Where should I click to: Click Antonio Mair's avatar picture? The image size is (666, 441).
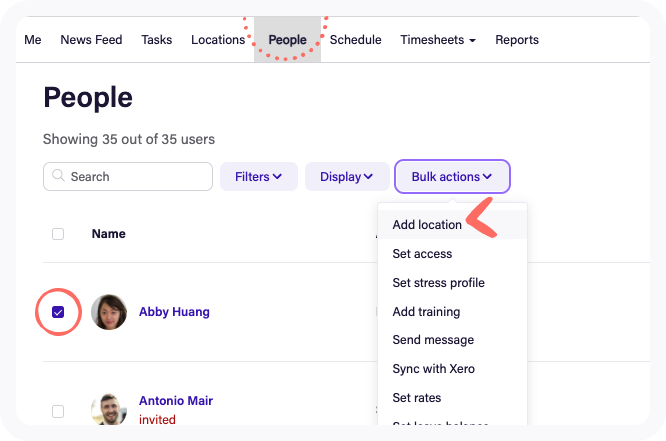(109, 409)
